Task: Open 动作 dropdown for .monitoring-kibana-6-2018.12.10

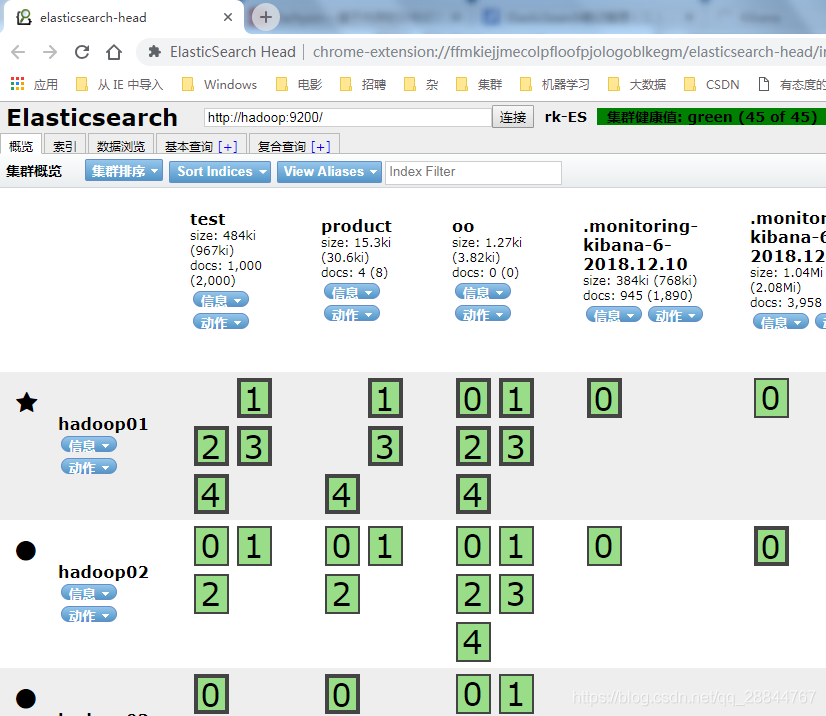Action: tap(675, 315)
